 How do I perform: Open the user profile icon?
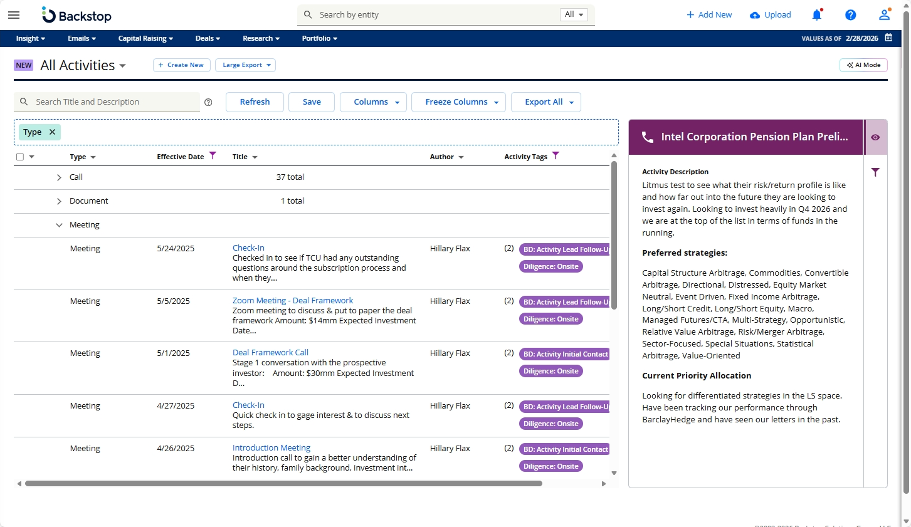point(884,15)
